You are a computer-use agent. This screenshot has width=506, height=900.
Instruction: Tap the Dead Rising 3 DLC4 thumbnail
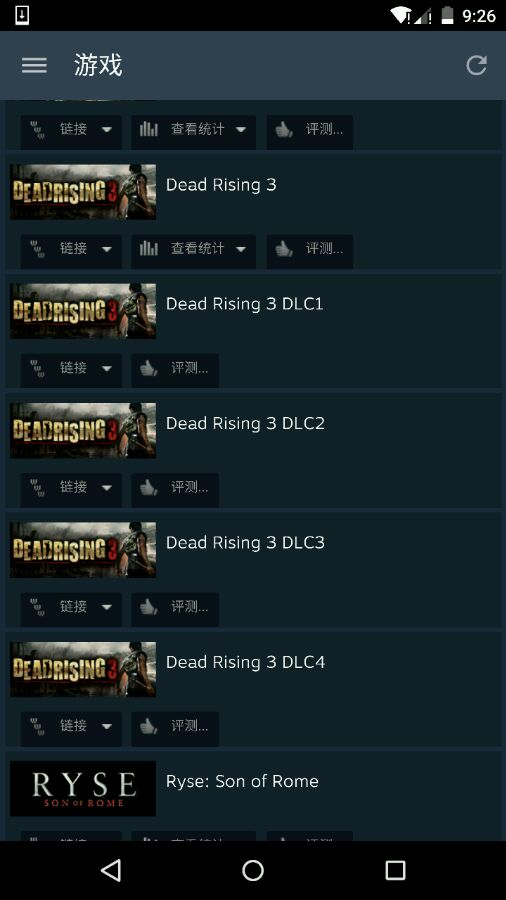point(83,669)
